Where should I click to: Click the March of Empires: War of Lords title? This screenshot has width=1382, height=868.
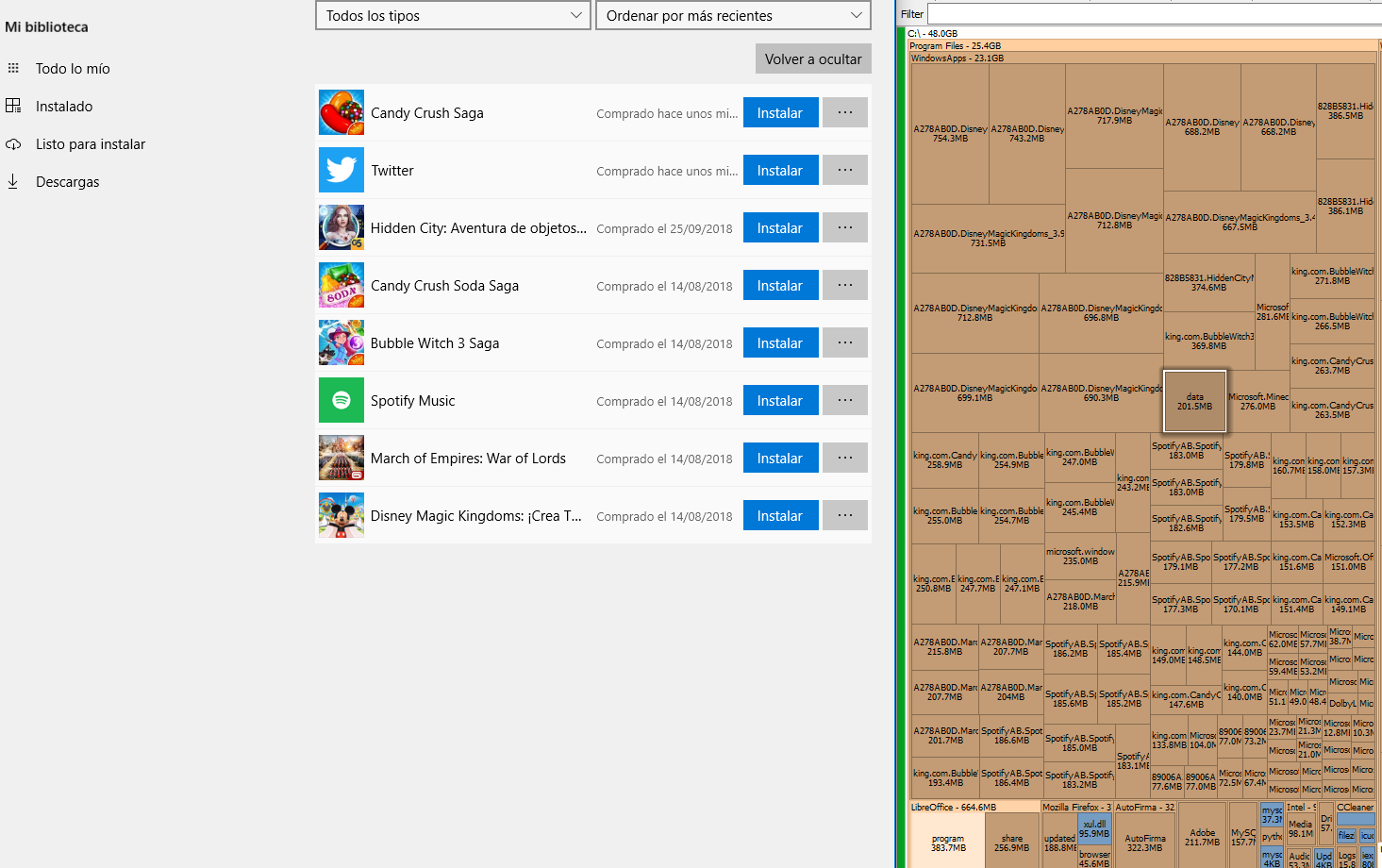468,459
